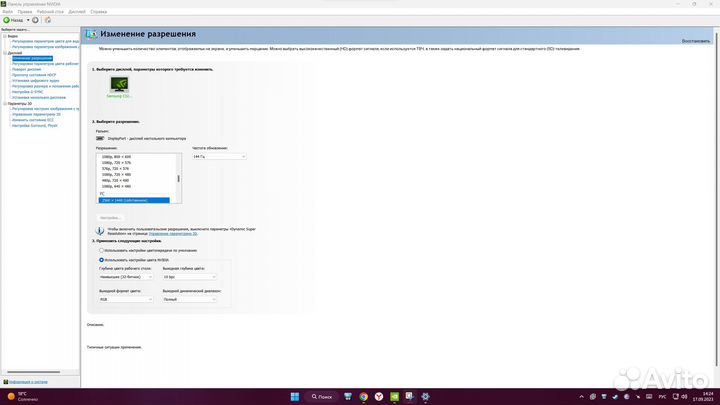
Task: Show hidden system tray icons chevron
Action: pyautogui.click(x=581, y=397)
